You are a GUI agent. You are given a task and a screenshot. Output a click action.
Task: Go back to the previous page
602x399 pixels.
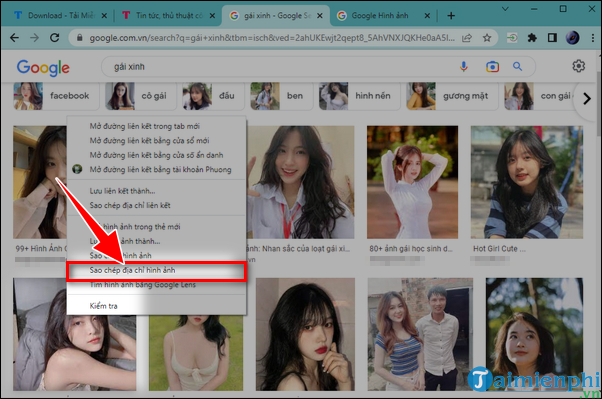point(15,38)
